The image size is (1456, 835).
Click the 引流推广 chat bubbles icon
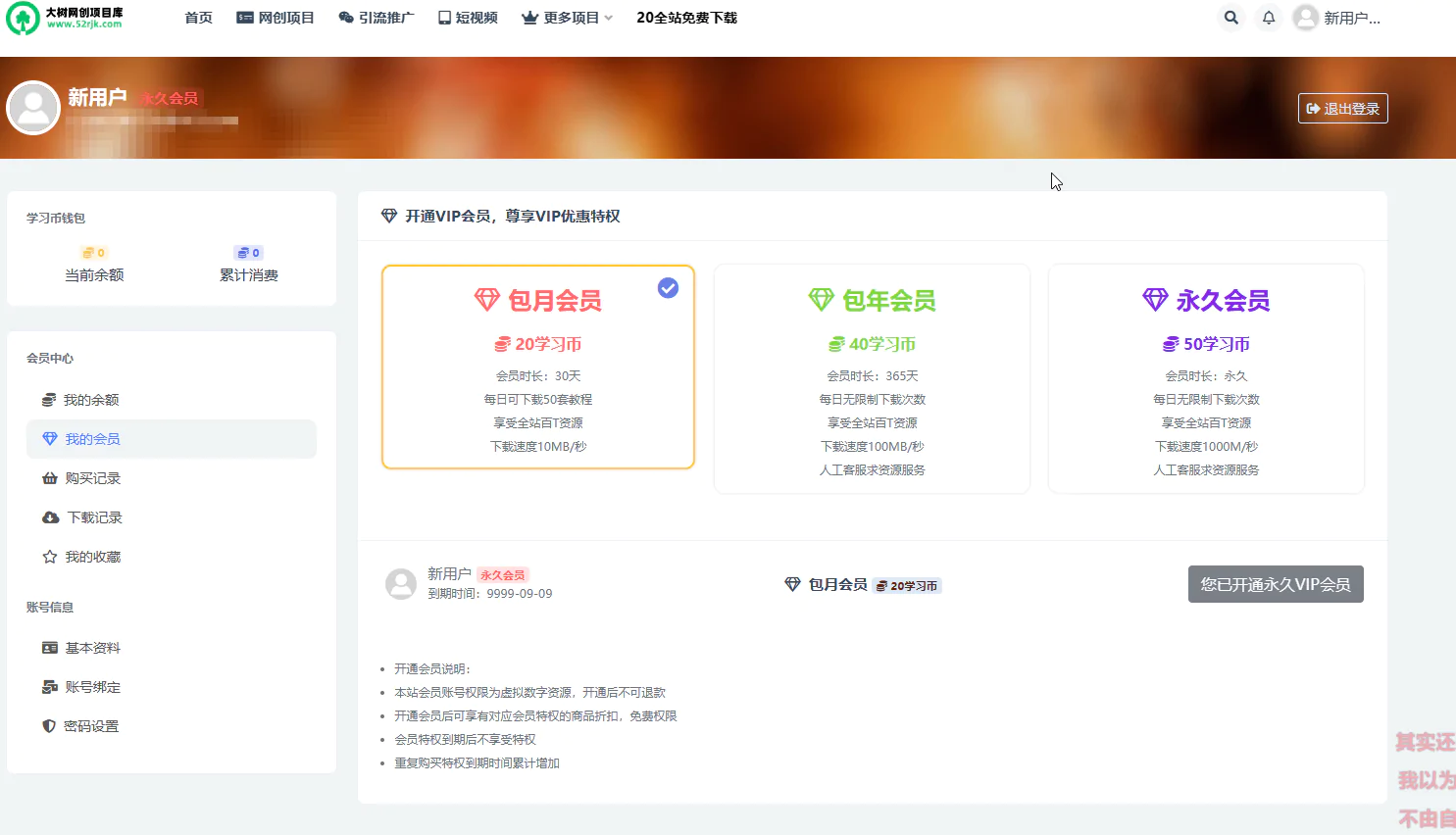[x=346, y=18]
